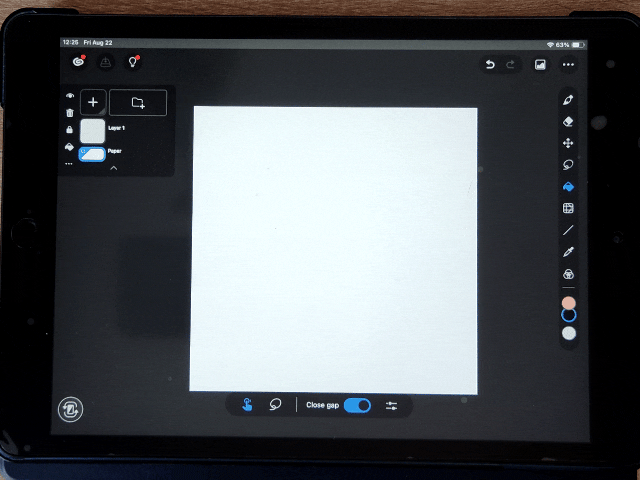Lock the layer with padlock icon

69,129
